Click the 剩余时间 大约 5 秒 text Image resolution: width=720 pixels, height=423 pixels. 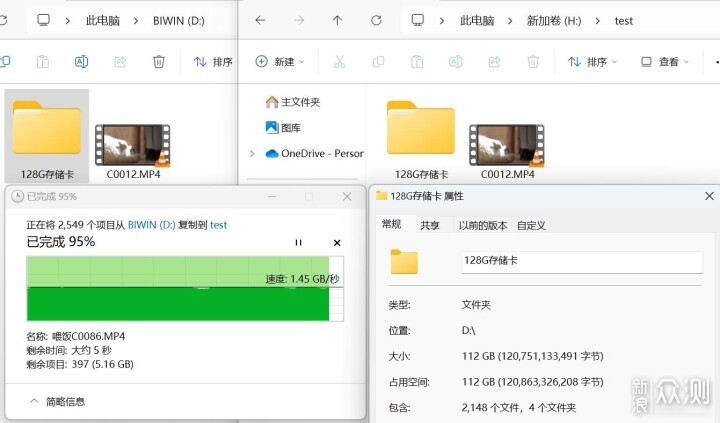coord(69,350)
